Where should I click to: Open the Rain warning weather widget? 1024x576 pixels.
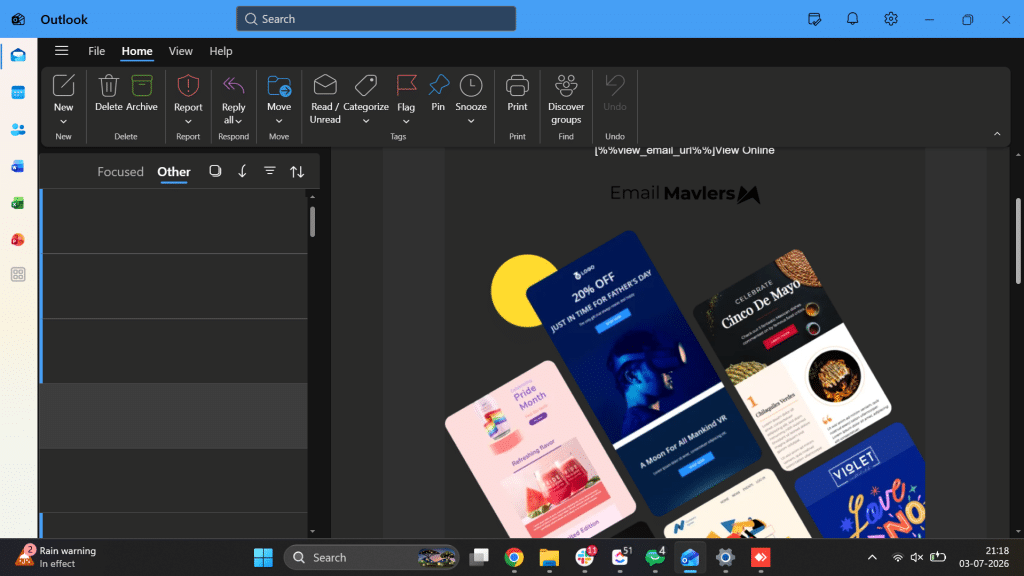[56, 557]
